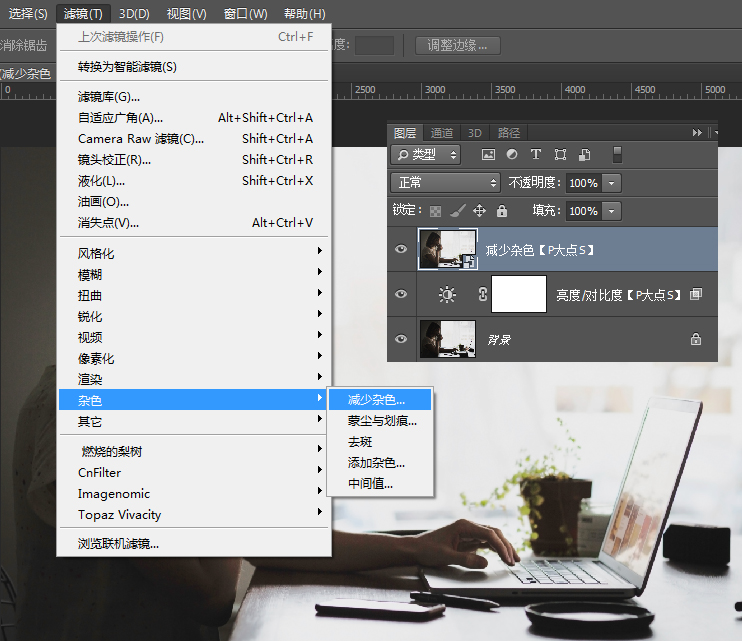Filter layers by shape icon
Viewport: 742px width, 641px height.
pos(560,154)
